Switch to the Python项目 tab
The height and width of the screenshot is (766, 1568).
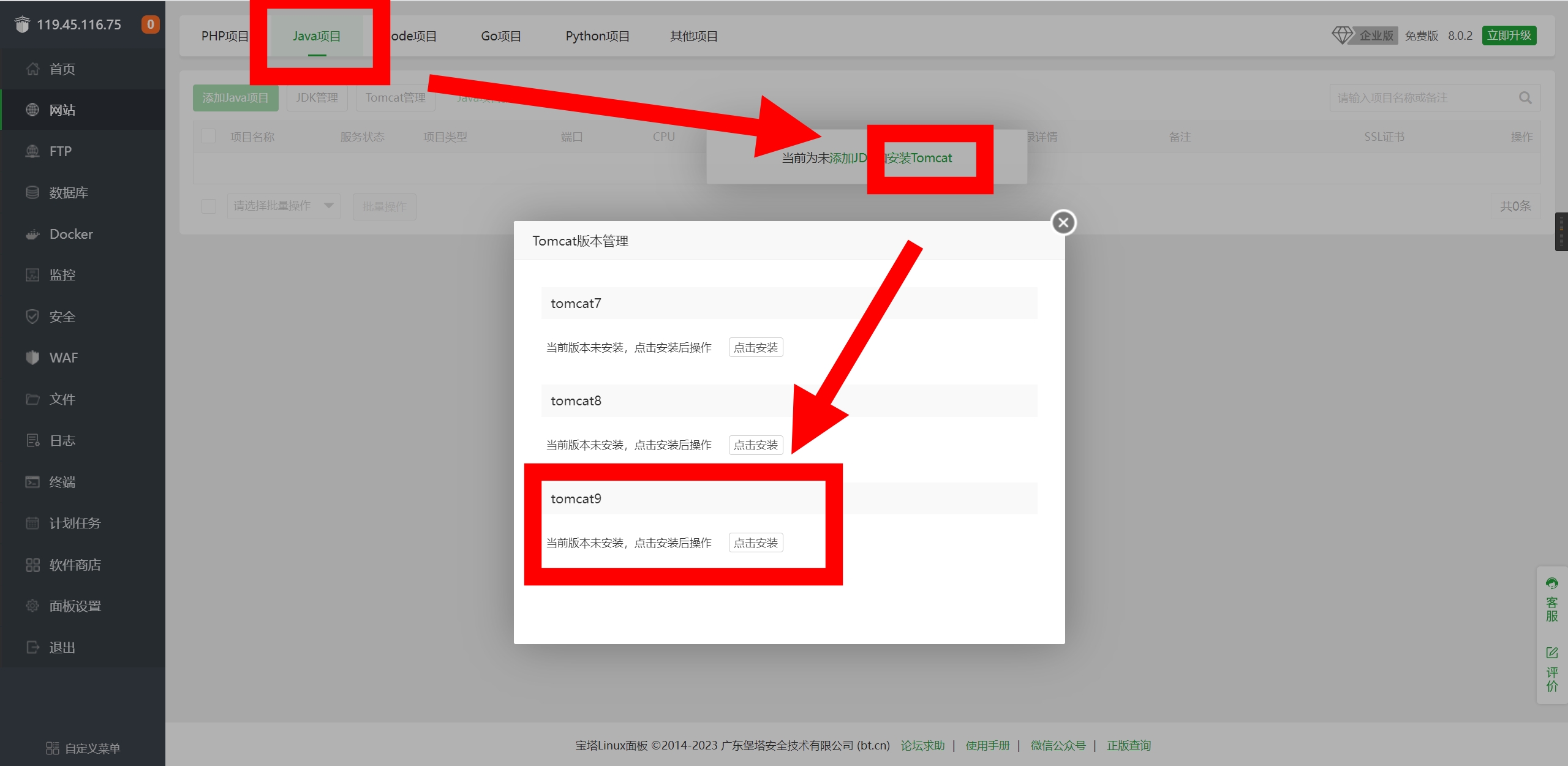pos(597,36)
